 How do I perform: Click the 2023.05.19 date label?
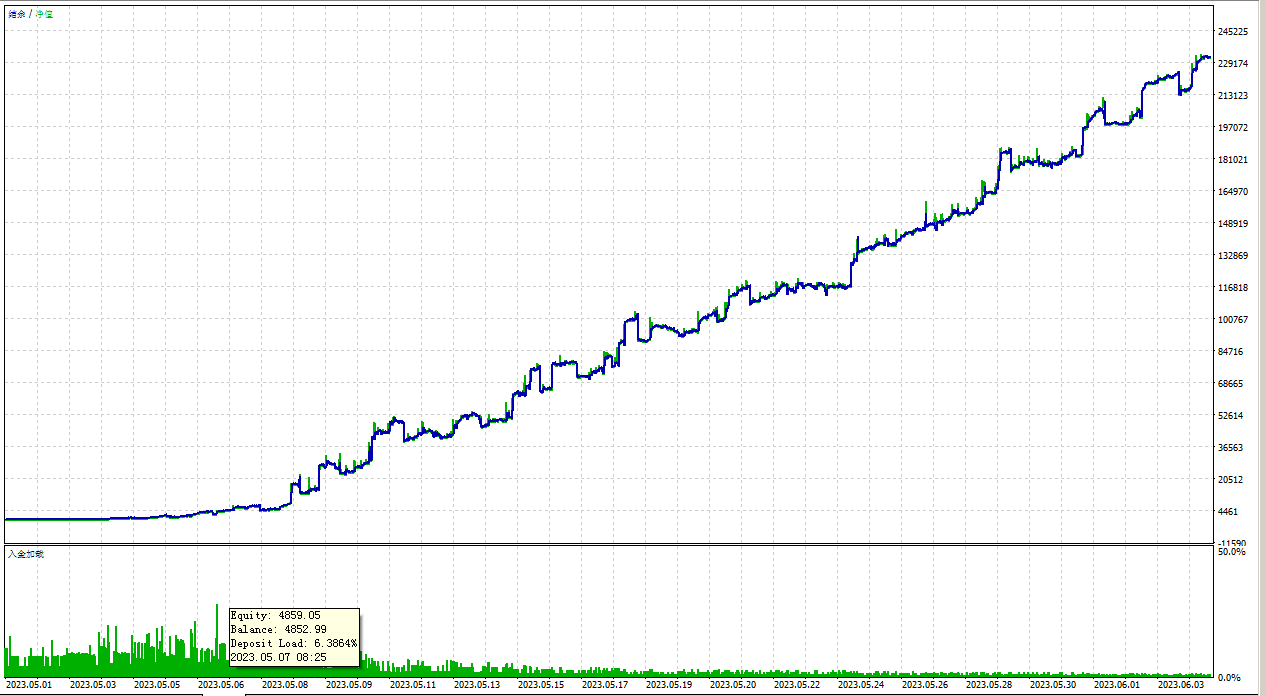click(x=671, y=686)
